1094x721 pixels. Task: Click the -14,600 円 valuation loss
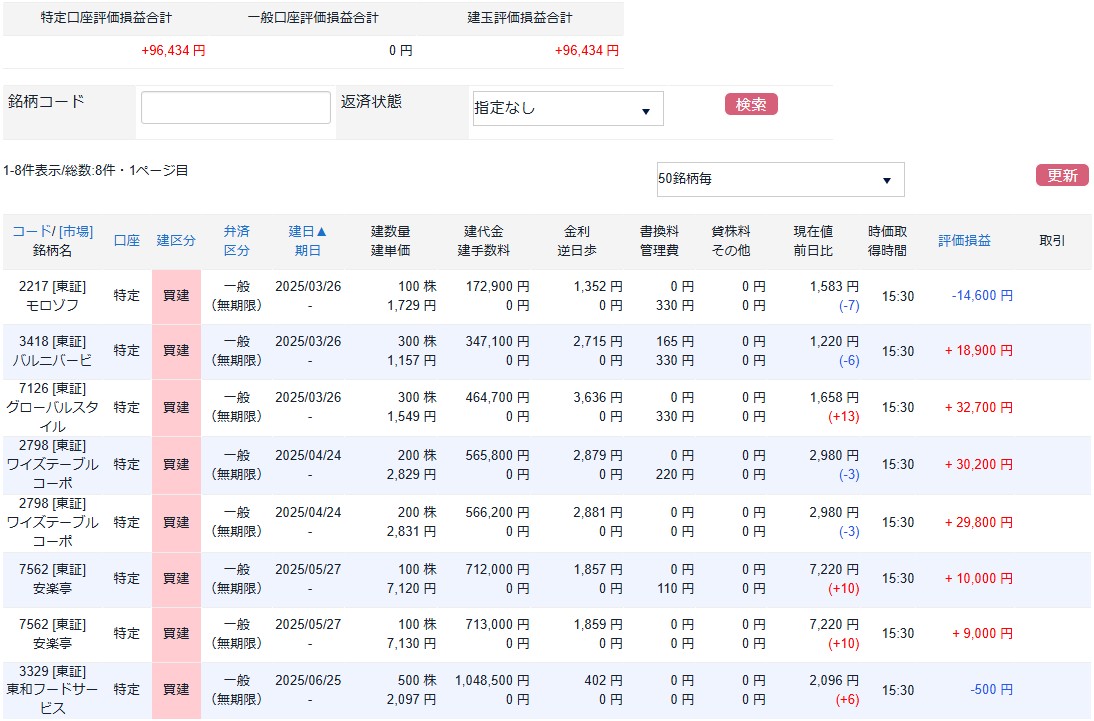pos(982,296)
